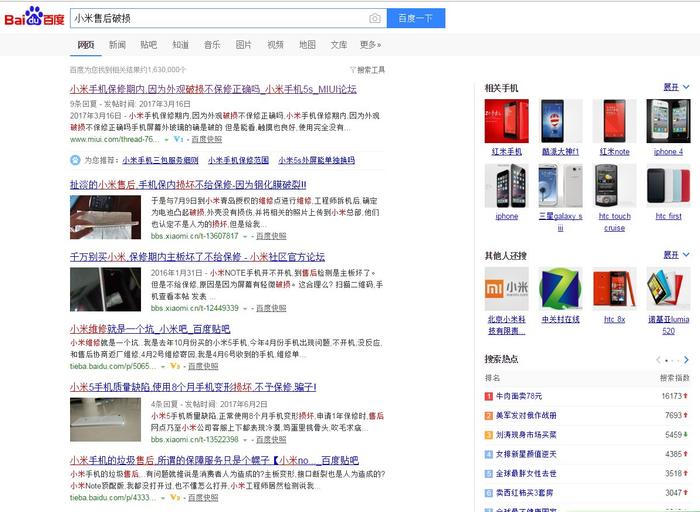700x512 pixels.
Task: Open 百度快照 for the miui.com result
Action: pos(207,139)
